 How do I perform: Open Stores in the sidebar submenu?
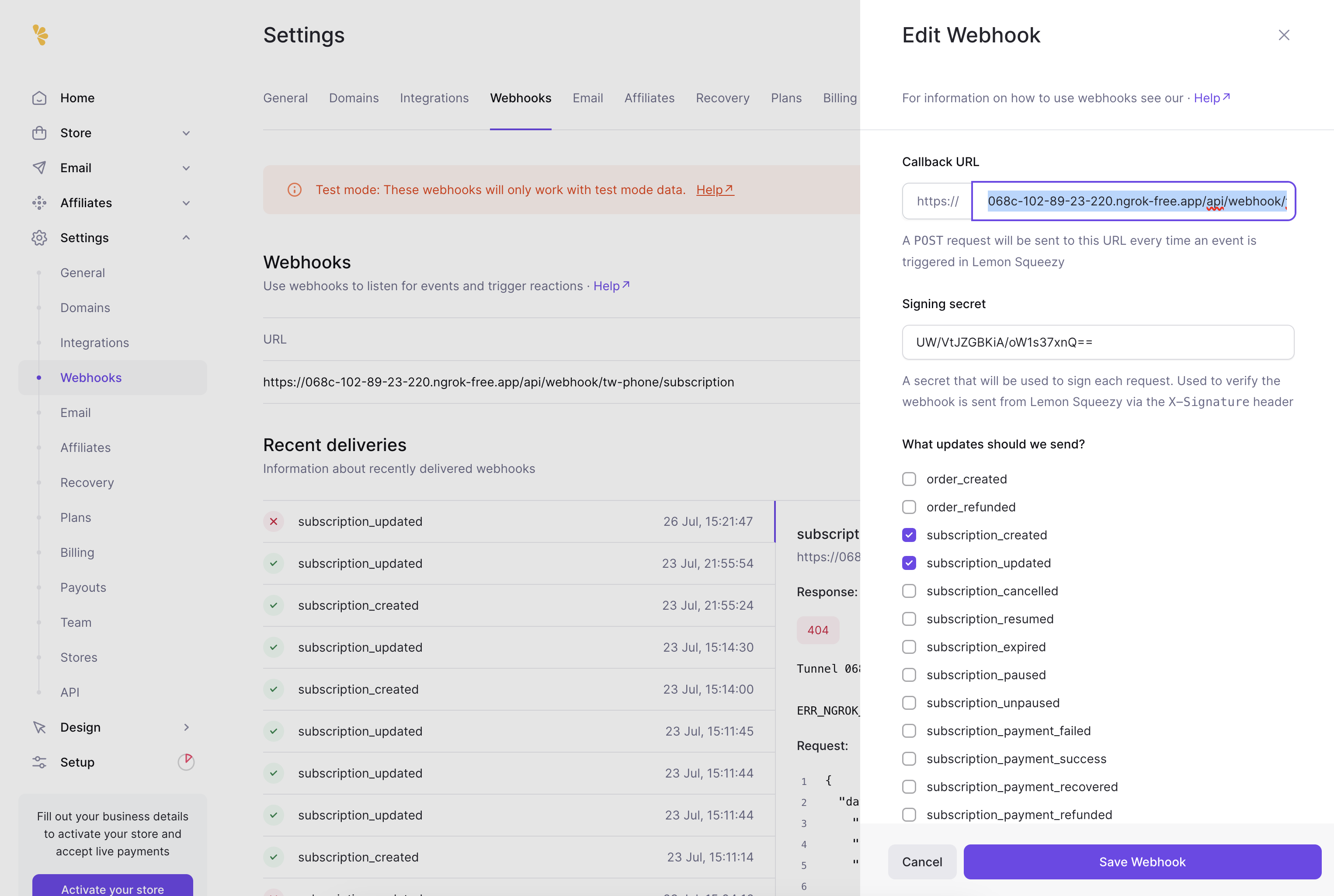(x=79, y=657)
